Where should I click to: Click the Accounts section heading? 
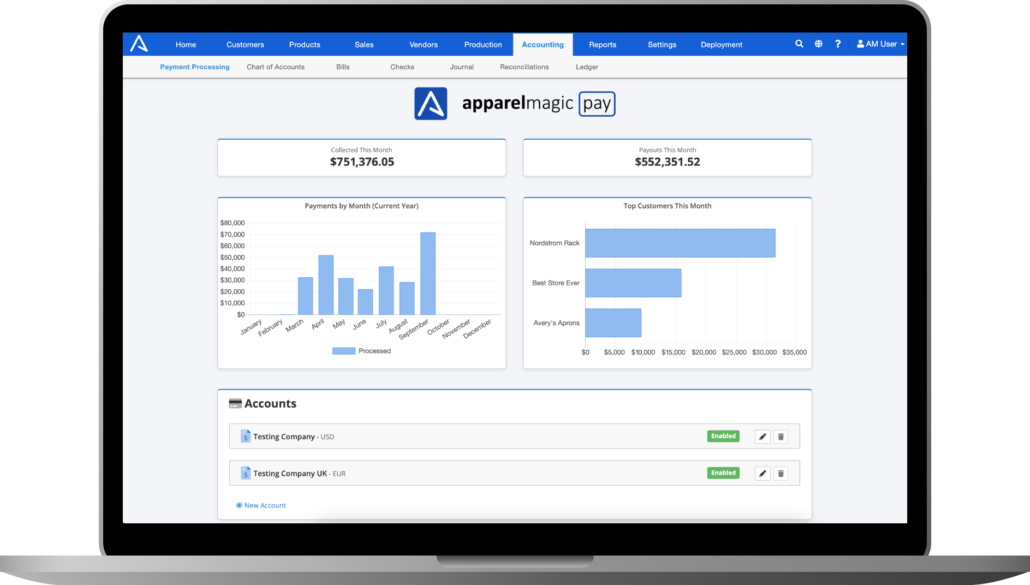270,404
